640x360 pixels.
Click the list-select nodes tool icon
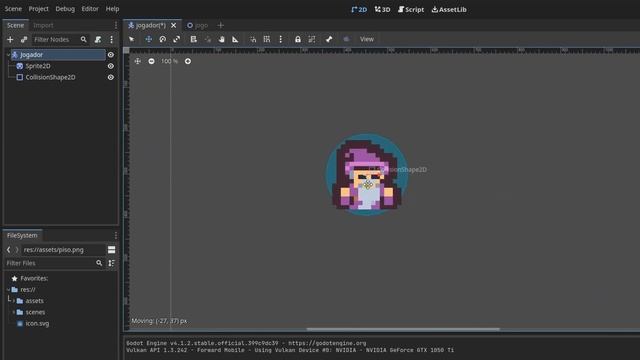click(x=193, y=39)
